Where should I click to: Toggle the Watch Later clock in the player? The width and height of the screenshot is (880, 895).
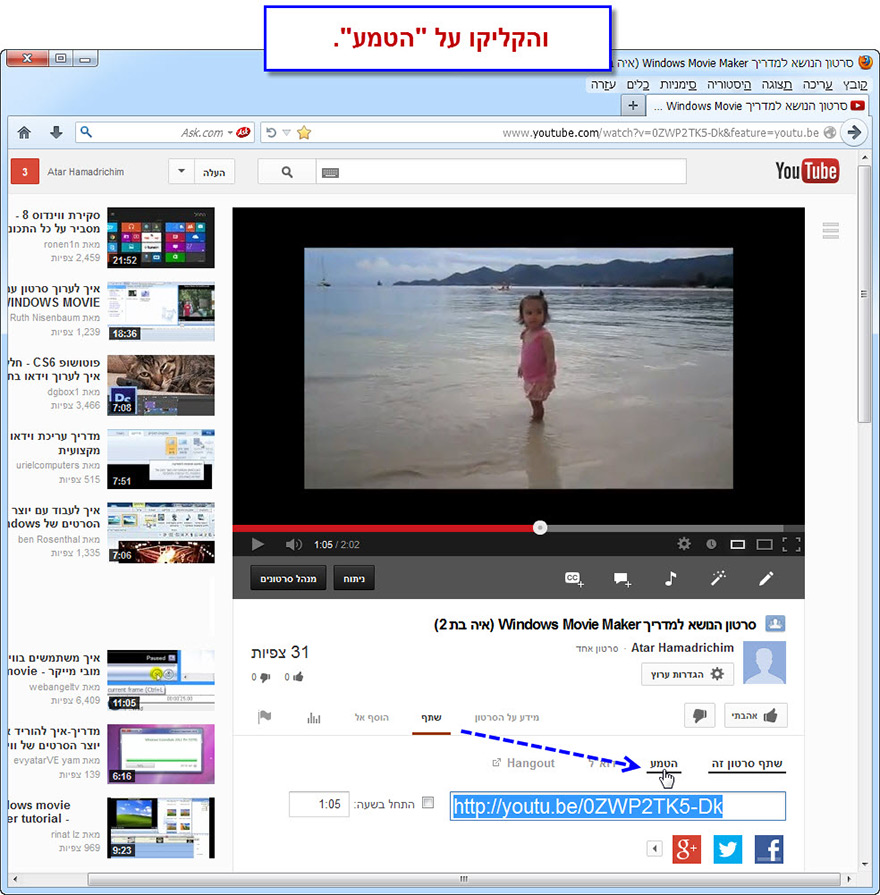pyautogui.click(x=711, y=544)
